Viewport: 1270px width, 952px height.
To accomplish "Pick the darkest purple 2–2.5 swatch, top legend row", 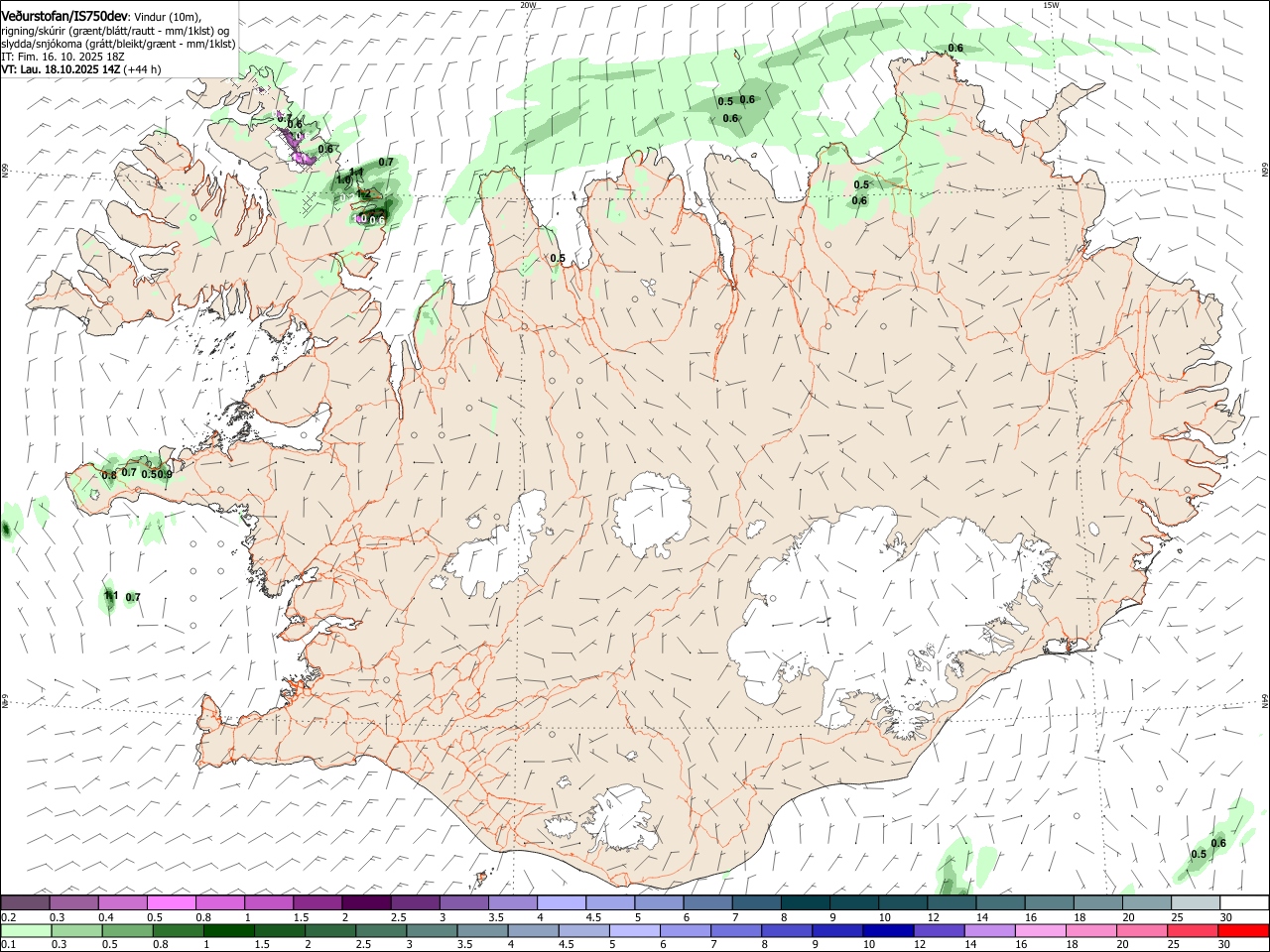I will point(366,902).
